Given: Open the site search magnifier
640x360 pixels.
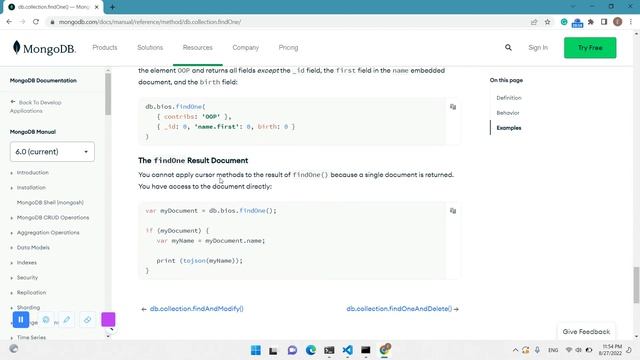Looking at the screenshot, I should pos(508,47).
